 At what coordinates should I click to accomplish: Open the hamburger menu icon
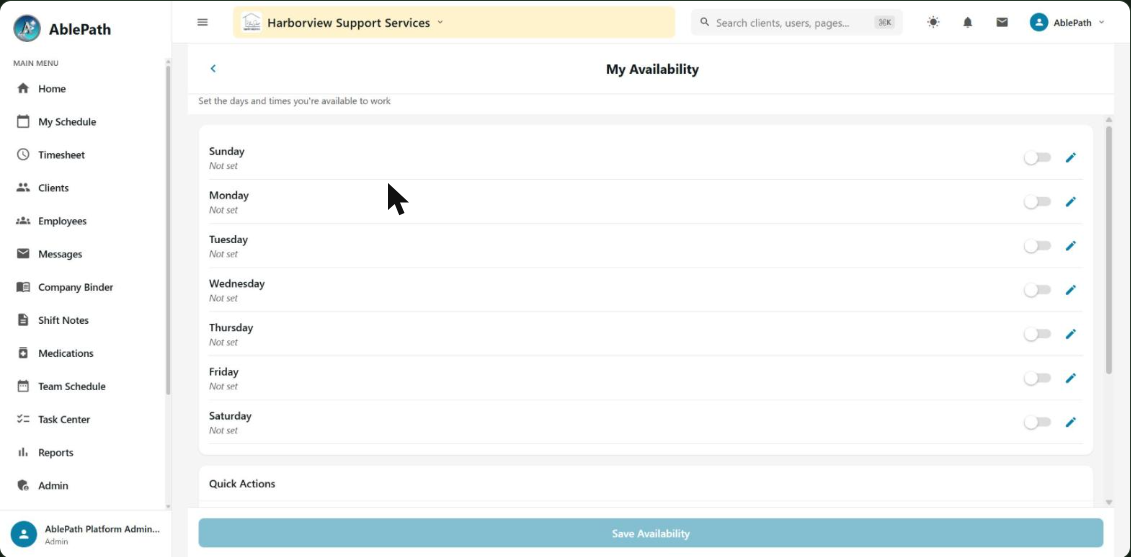point(203,22)
